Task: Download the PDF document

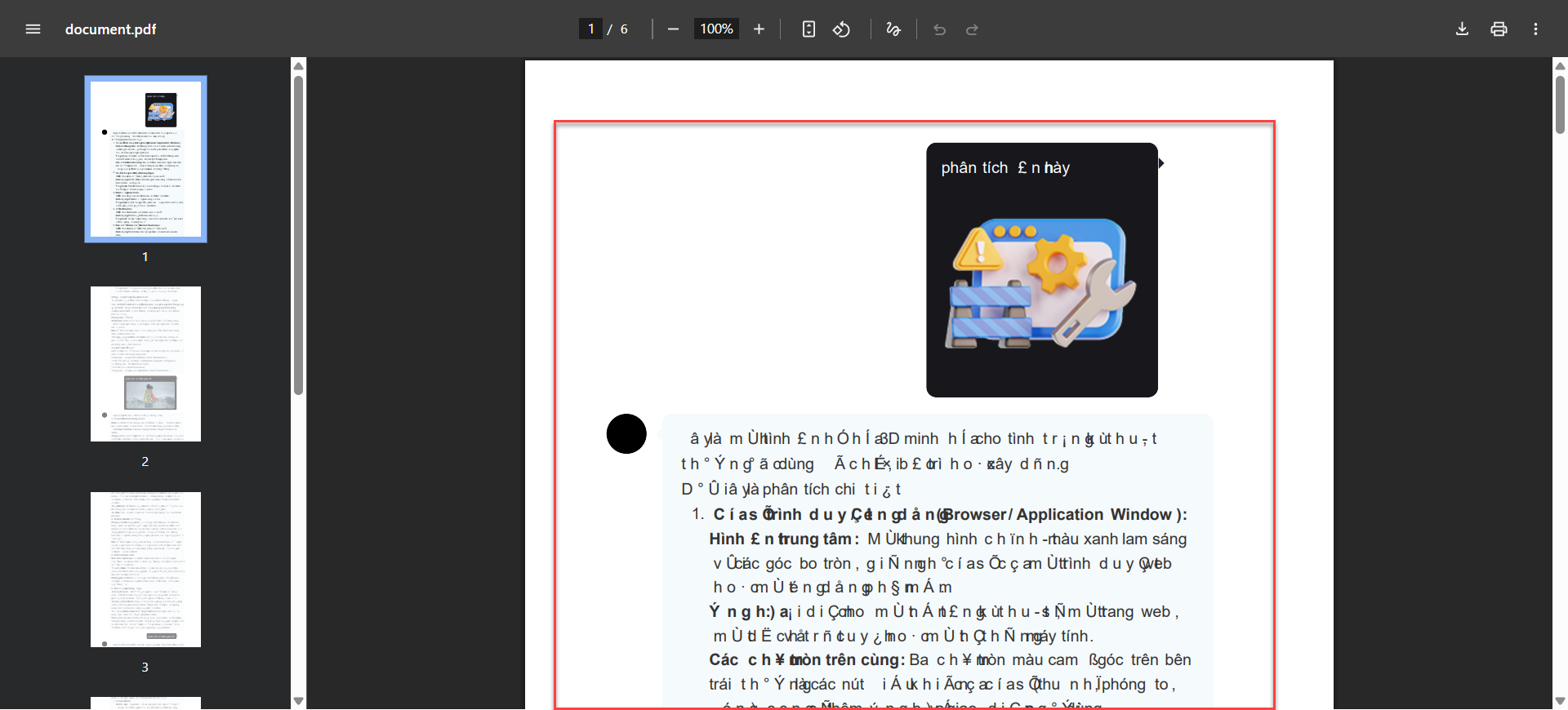Action: (x=1462, y=29)
